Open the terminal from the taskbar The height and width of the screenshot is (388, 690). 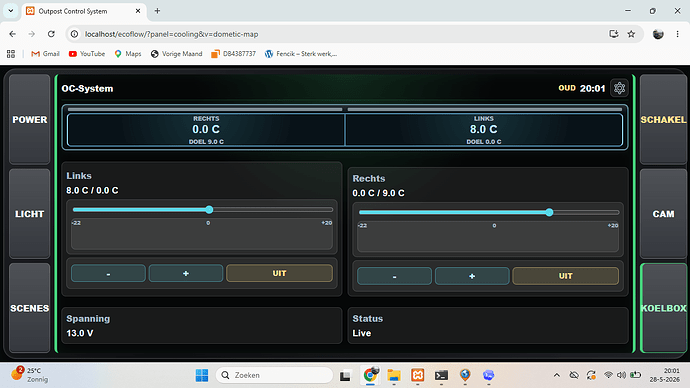click(441, 375)
